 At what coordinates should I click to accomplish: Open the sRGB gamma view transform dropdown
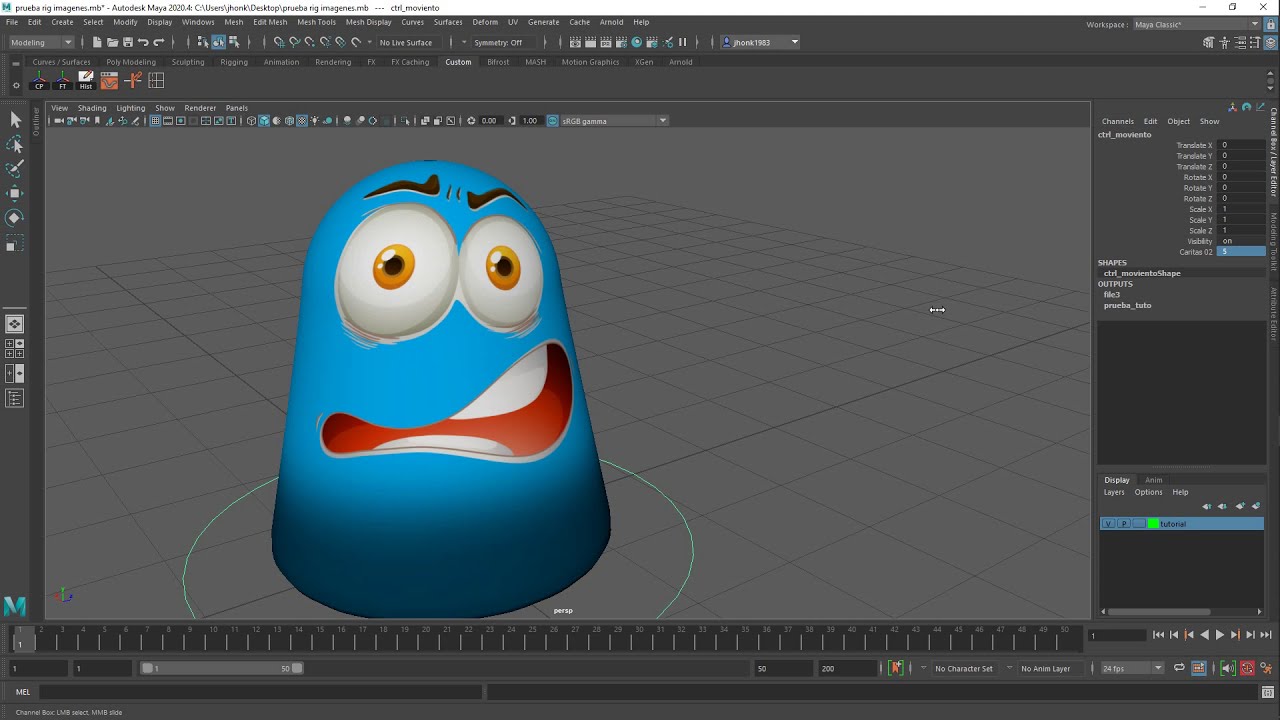coord(613,121)
